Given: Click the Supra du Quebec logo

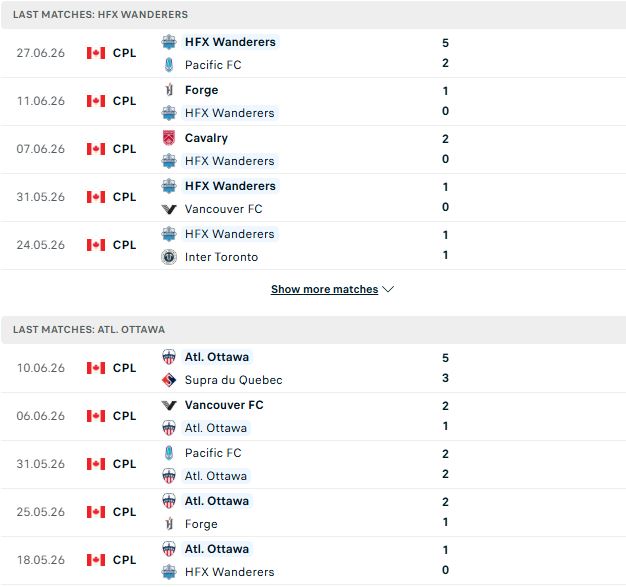Looking at the screenshot, I should (169, 380).
